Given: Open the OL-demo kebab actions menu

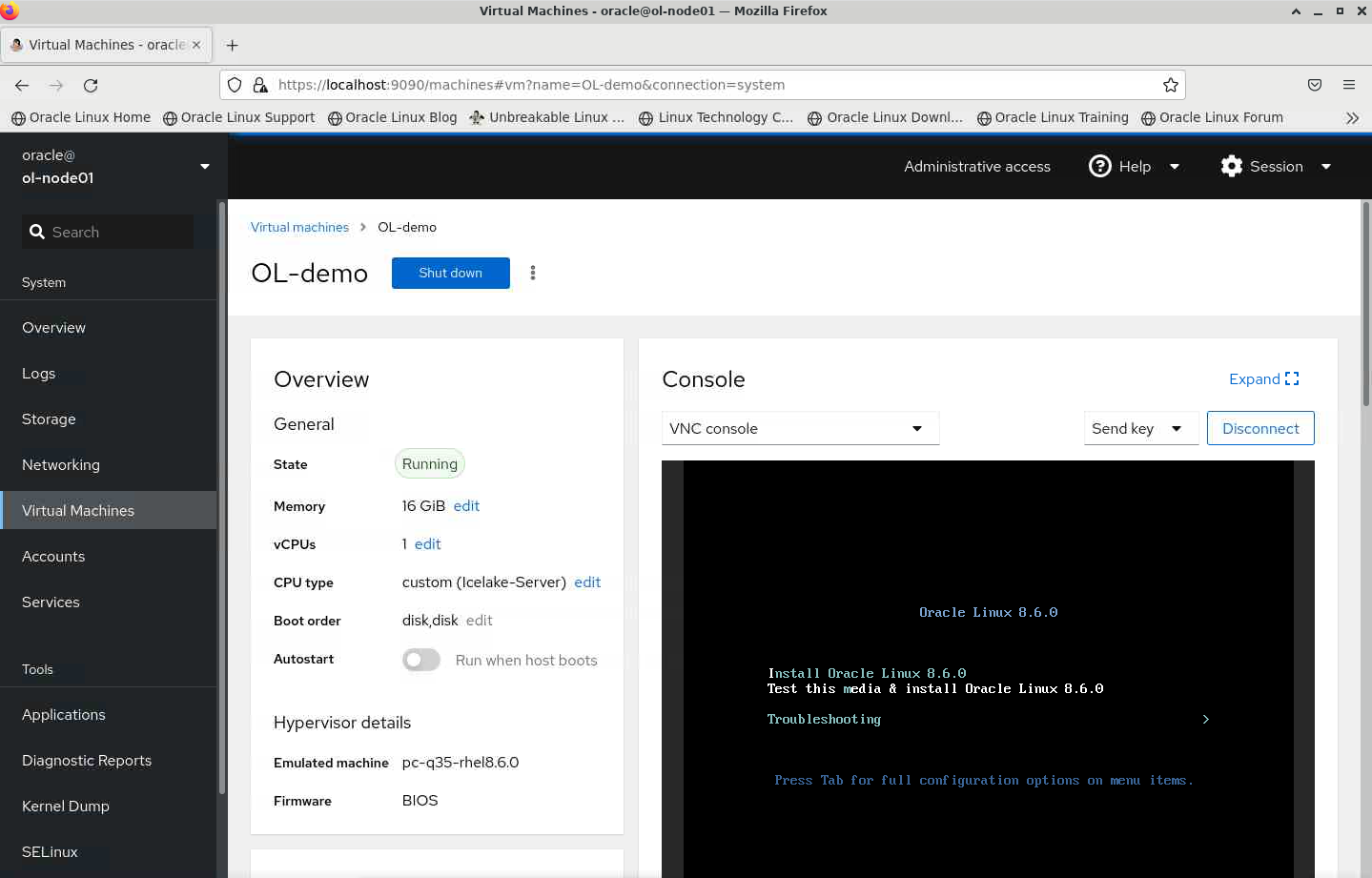Looking at the screenshot, I should pyautogui.click(x=533, y=273).
